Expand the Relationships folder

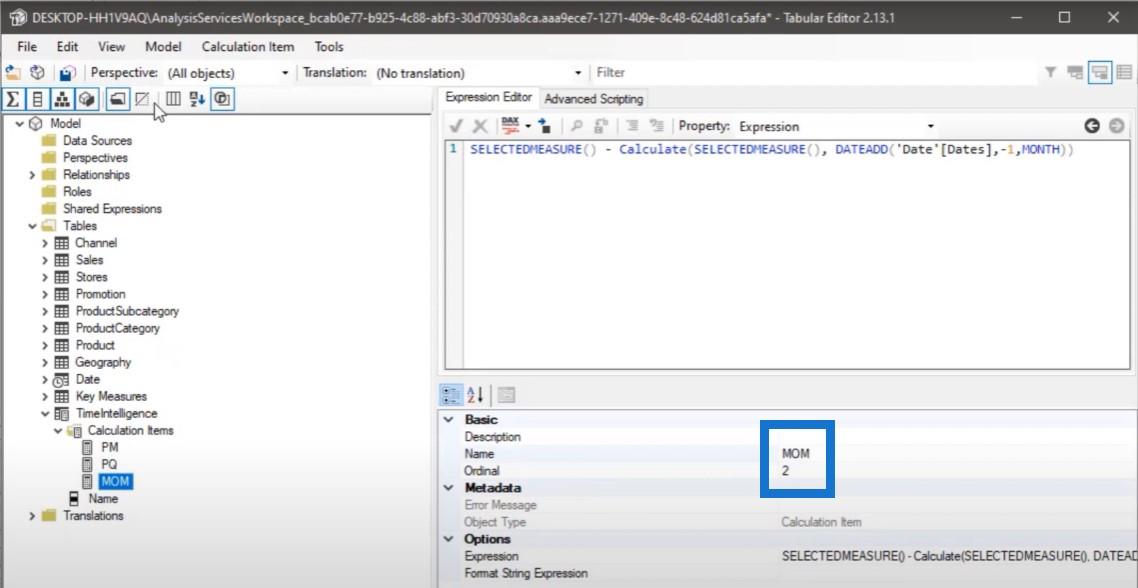(x=32, y=175)
